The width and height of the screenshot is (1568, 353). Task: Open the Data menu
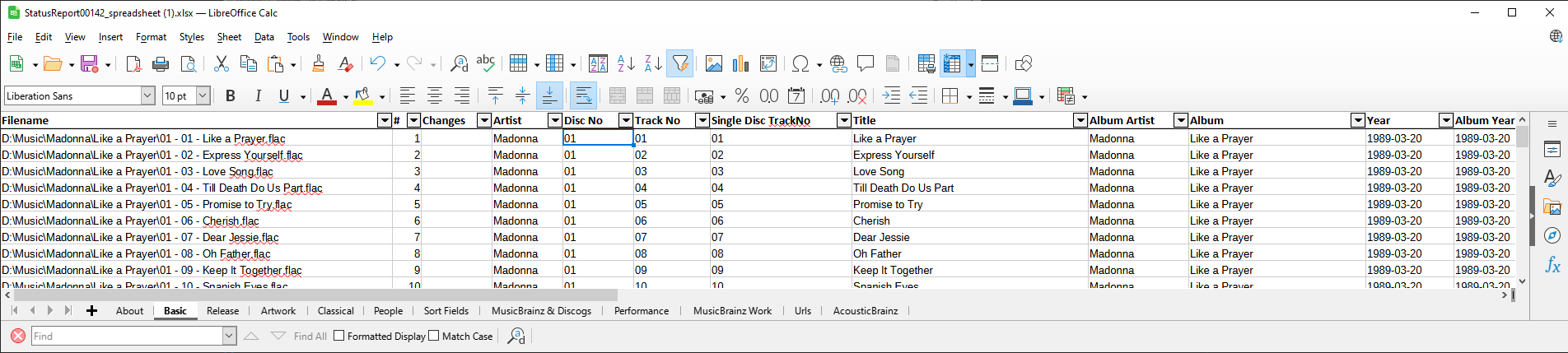(264, 37)
